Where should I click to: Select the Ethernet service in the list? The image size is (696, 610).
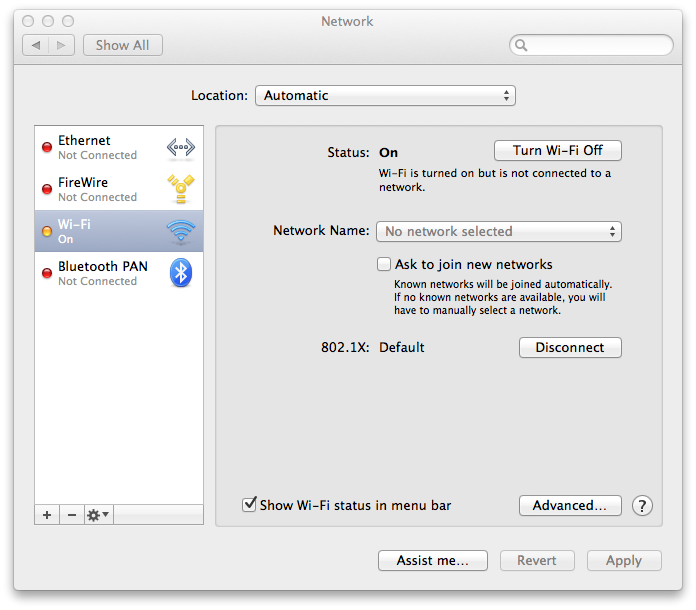119,147
